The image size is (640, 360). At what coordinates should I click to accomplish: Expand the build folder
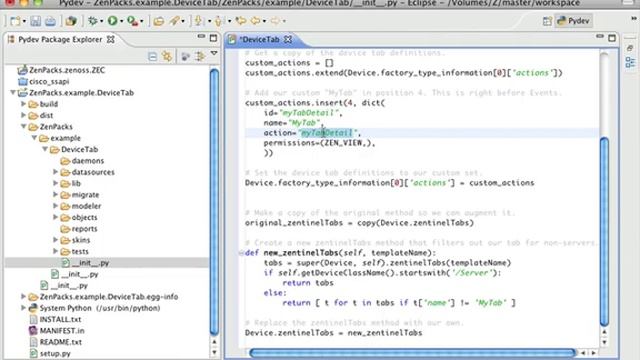tap(24, 104)
